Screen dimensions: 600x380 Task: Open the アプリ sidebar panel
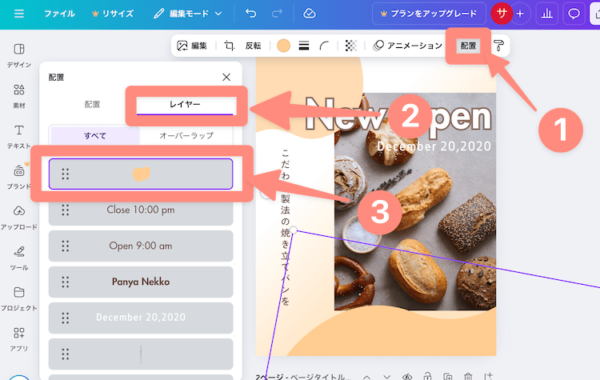19,339
